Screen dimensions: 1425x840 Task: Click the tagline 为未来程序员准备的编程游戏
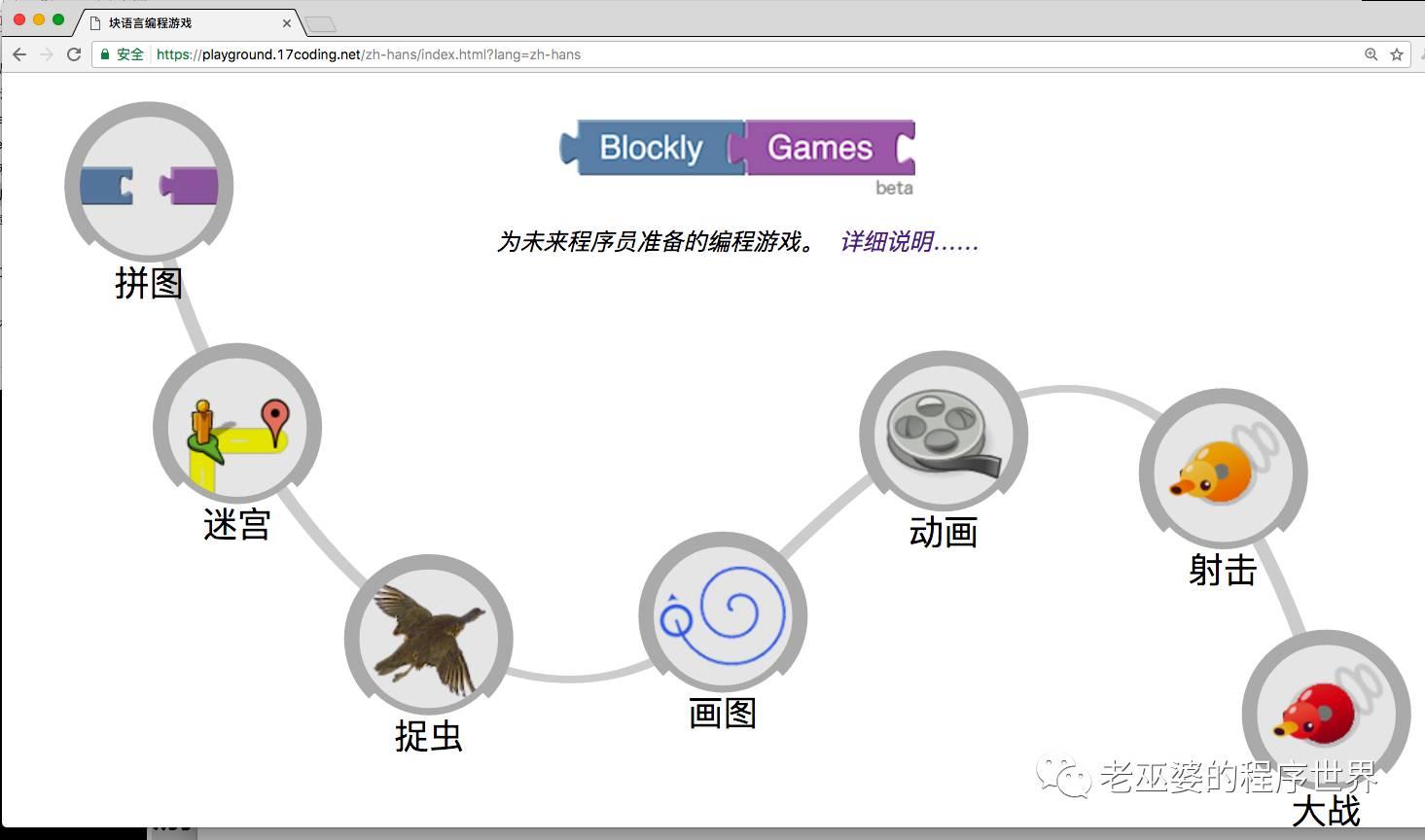point(658,241)
